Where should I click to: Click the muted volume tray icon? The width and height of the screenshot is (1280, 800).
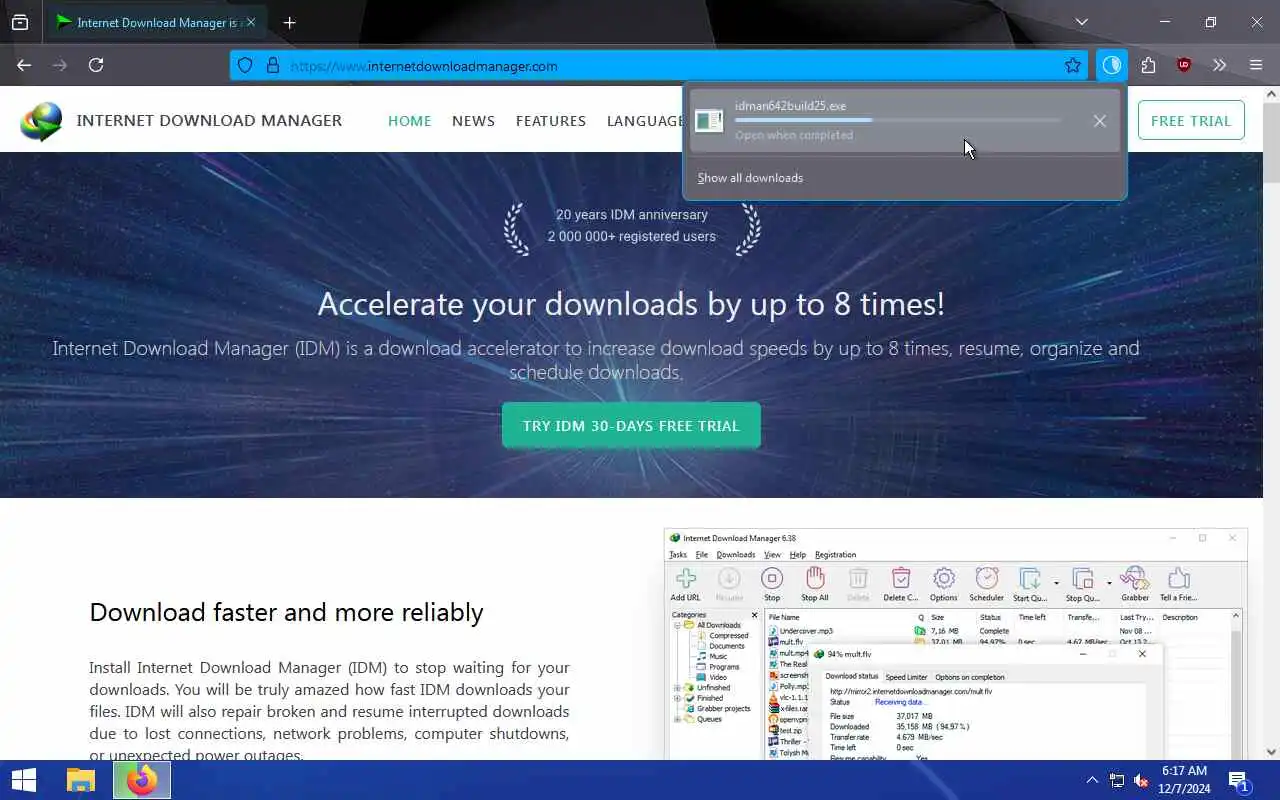1140,780
